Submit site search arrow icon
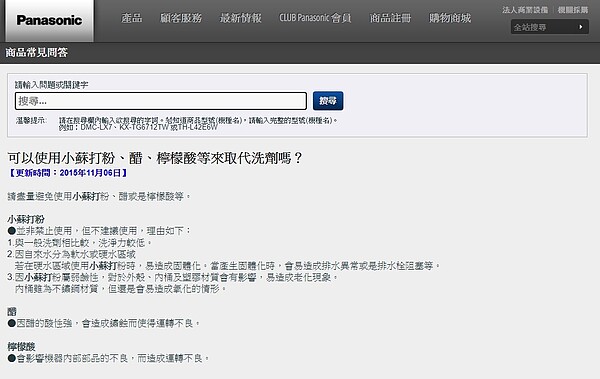This screenshot has height=379, width=600. (580, 27)
